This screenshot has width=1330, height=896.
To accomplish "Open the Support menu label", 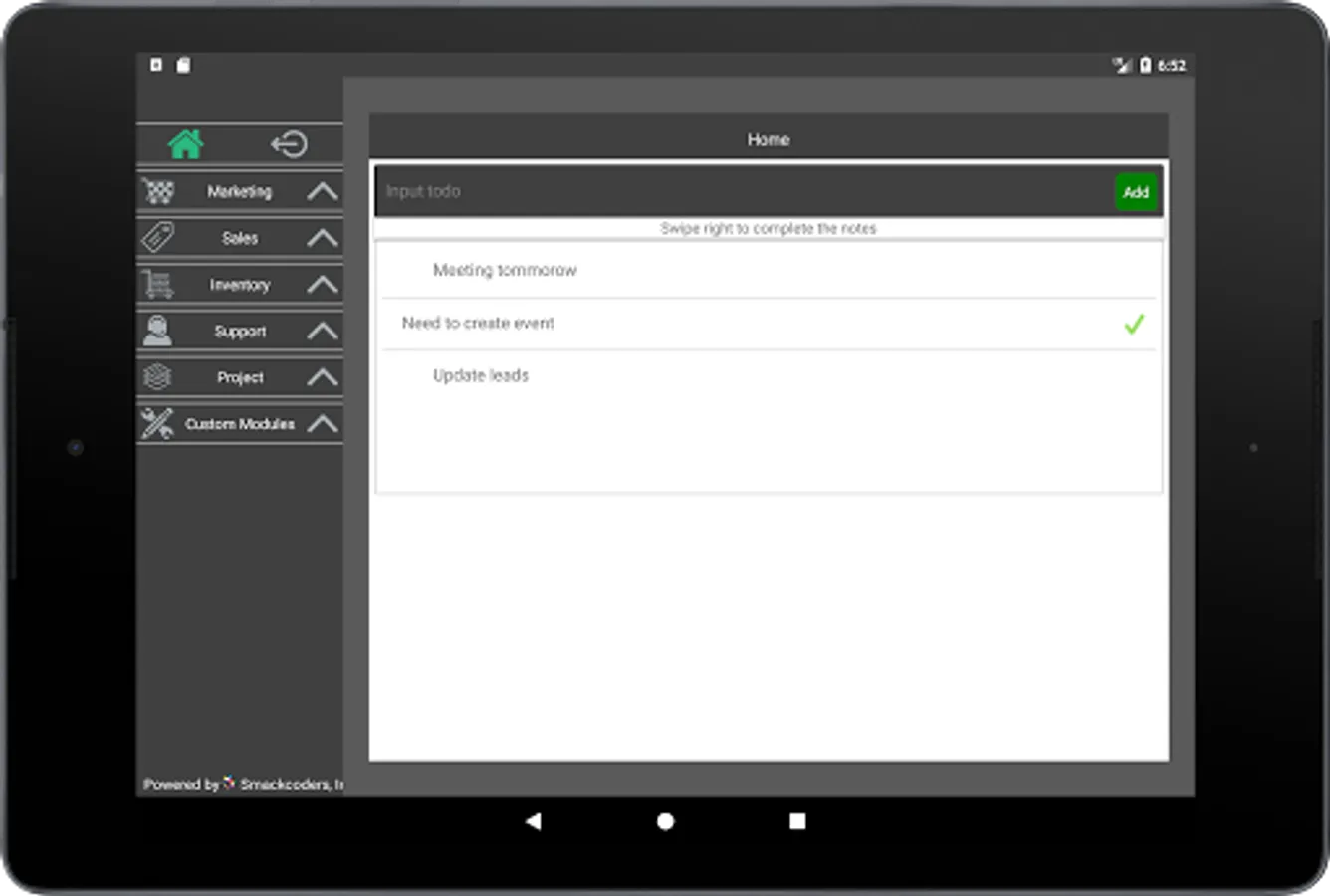I will click(x=240, y=332).
